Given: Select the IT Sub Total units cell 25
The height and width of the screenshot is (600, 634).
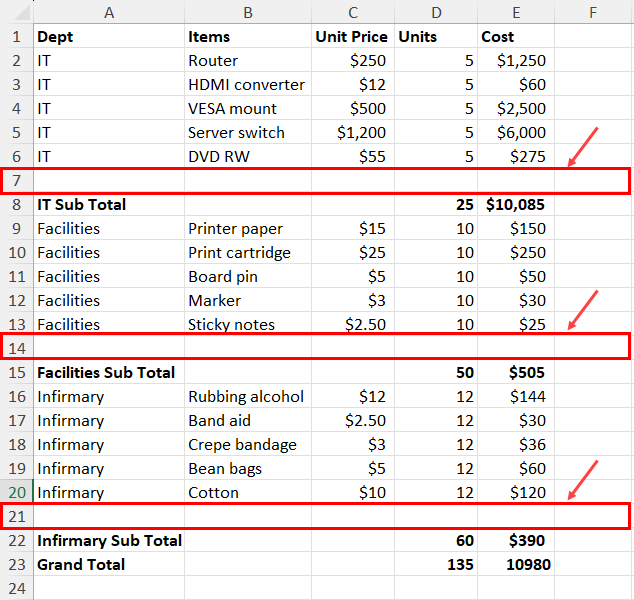Looking at the screenshot, I should coord(436,205).
